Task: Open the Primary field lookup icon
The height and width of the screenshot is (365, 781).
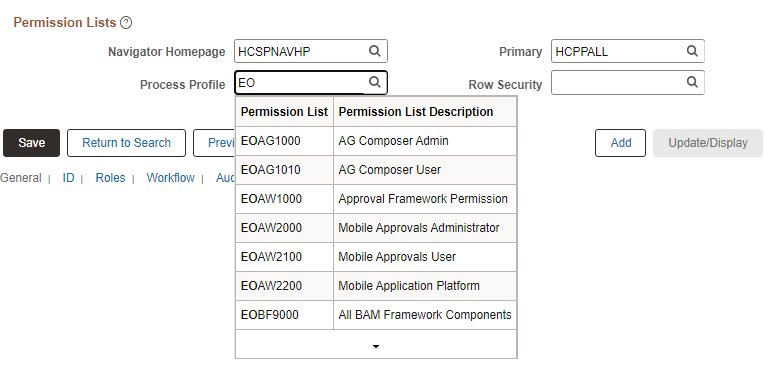Action: 692,51
